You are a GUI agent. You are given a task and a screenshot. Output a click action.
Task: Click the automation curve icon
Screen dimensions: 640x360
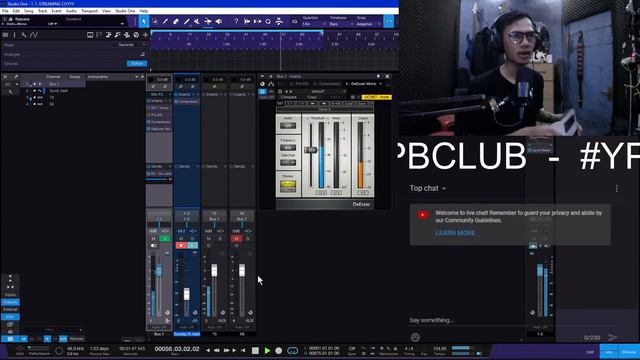(34, 35)
